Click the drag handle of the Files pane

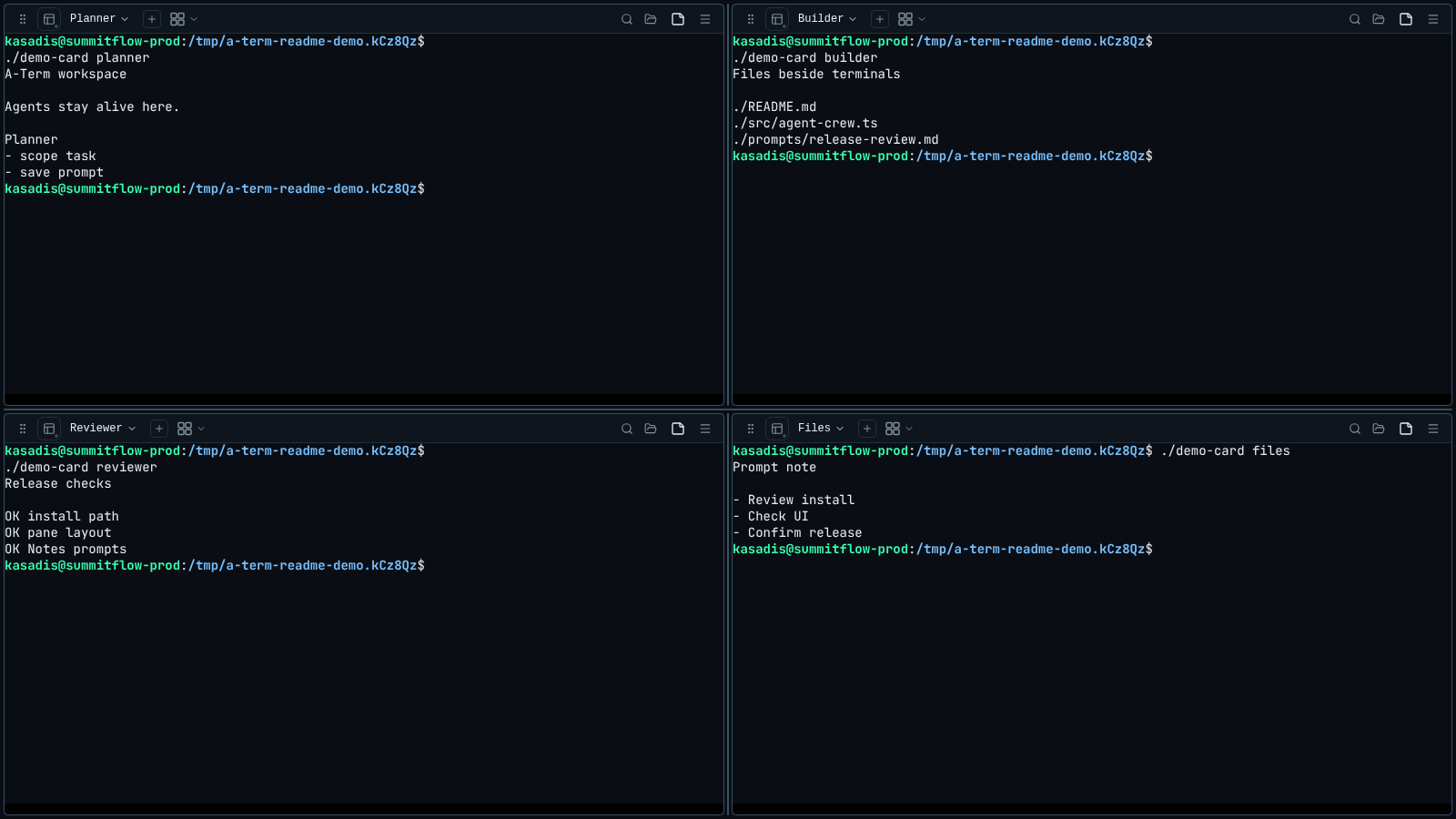tap(751, 429)
